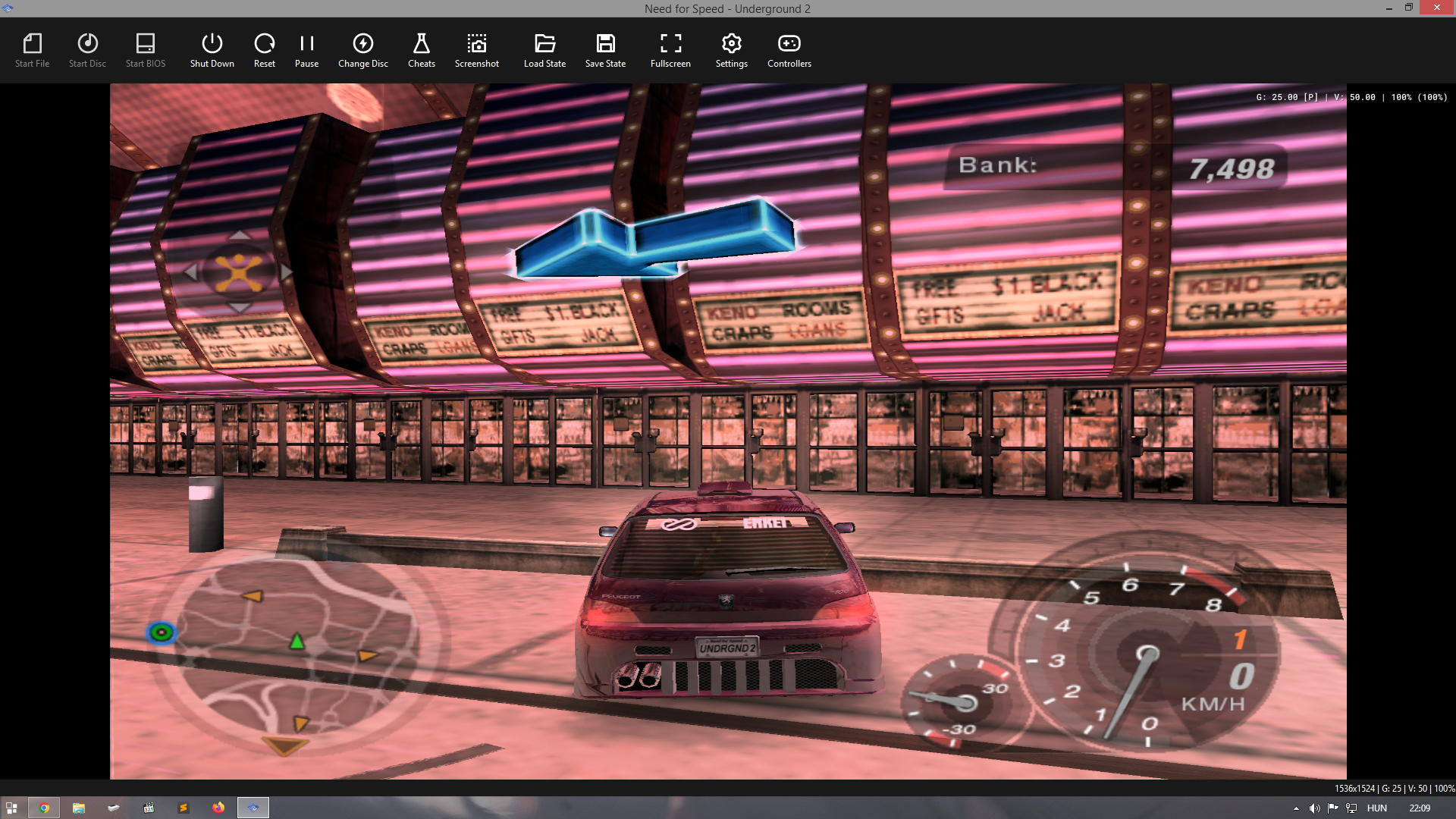Screen dimensions: 1456x819
Task: Take a Screenshot of the game
Action: (x=476, y=50)
